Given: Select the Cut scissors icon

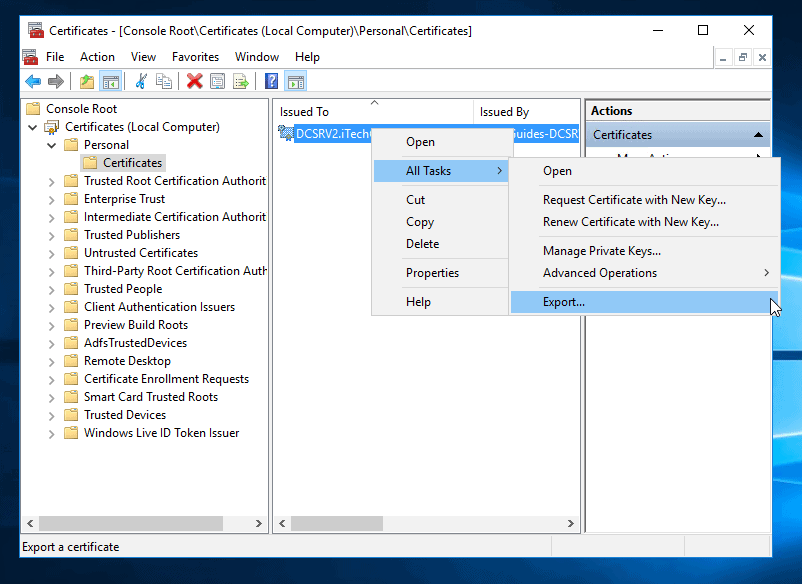Looking at the screenshot, I should 140,81.
